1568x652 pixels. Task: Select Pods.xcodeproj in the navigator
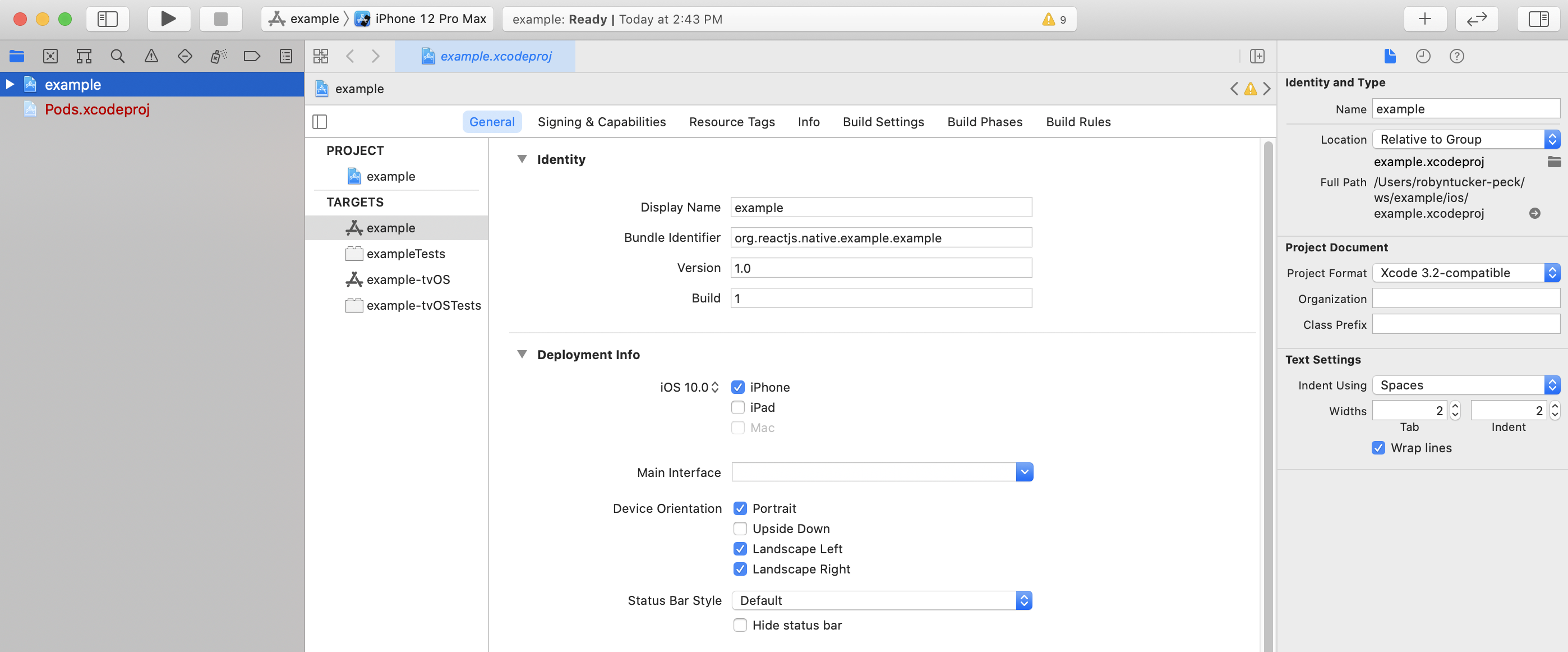point(97,109)
